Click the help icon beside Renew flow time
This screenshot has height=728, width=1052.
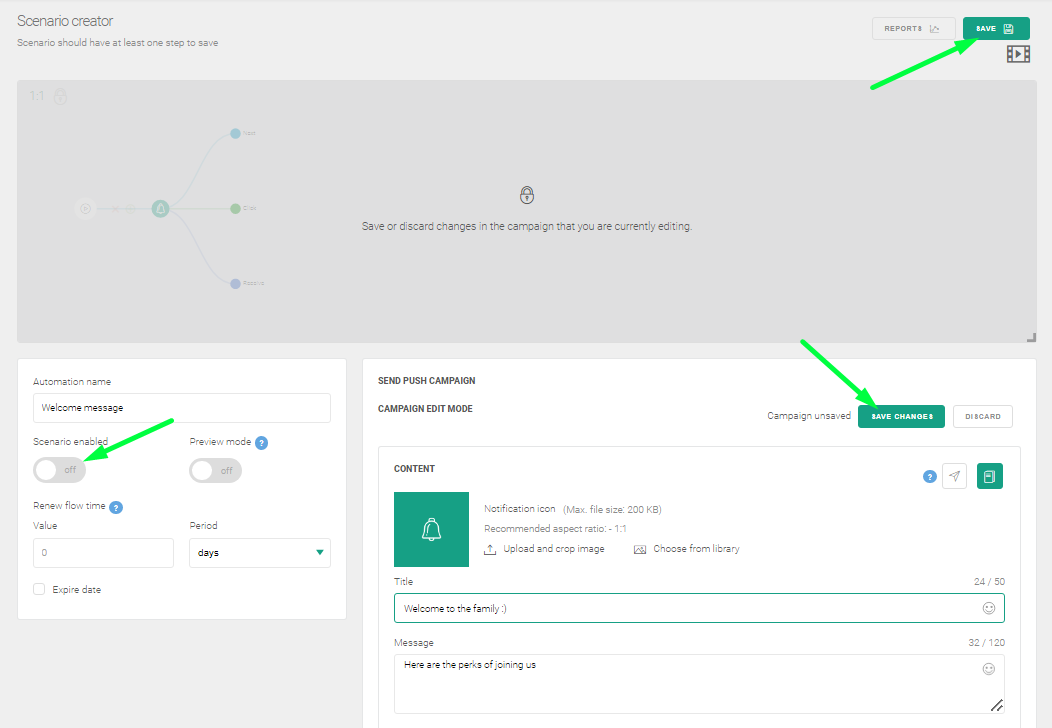tap(116, 507)
